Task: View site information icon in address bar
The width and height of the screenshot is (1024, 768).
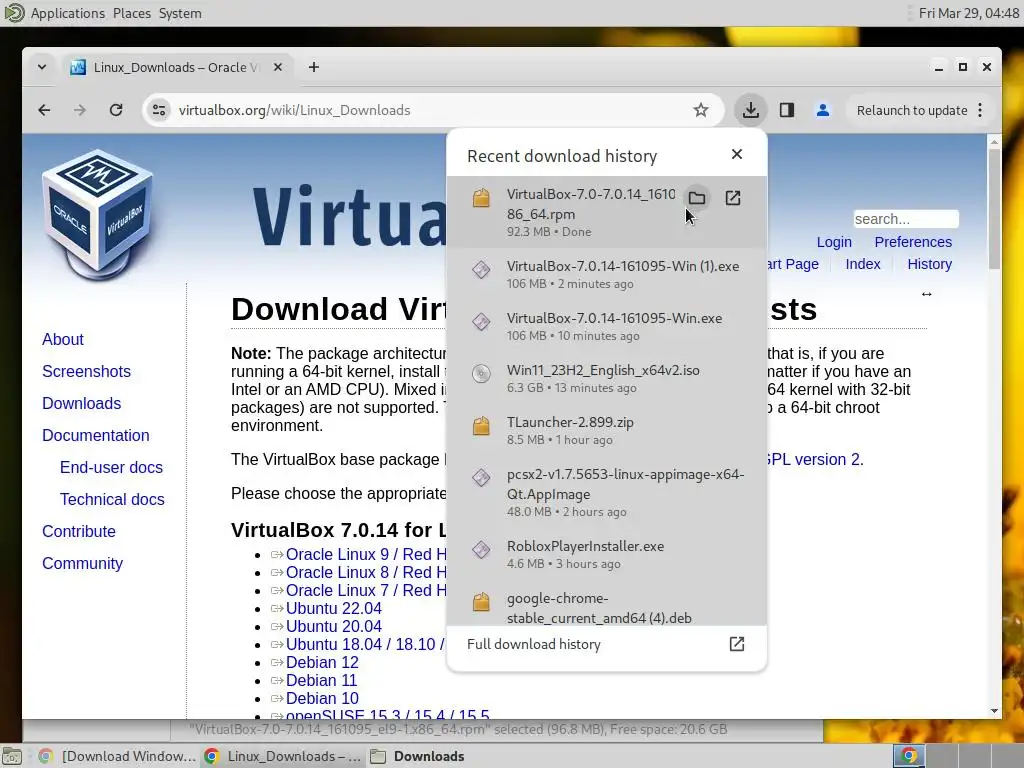Action: click(159, 110)
